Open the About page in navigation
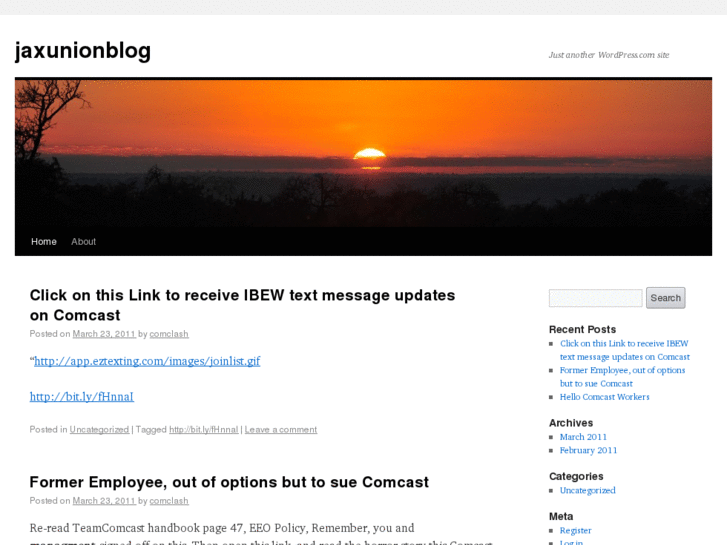Image resolution: width=727 pixels, height=545 pixels. click(83, 242)
